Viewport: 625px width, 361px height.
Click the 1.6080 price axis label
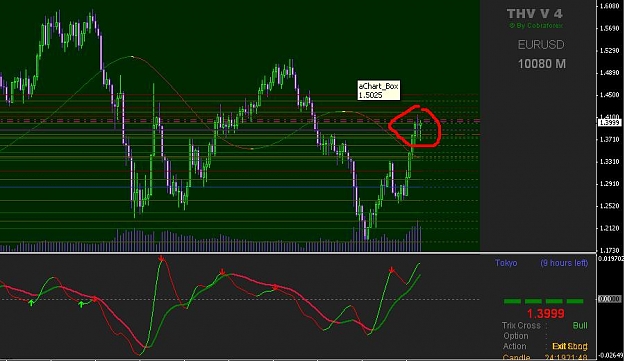pos(609,6)
